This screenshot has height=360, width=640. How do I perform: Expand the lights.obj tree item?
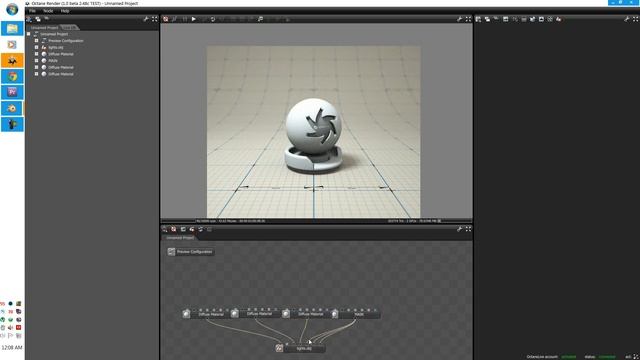click(36, 47)
